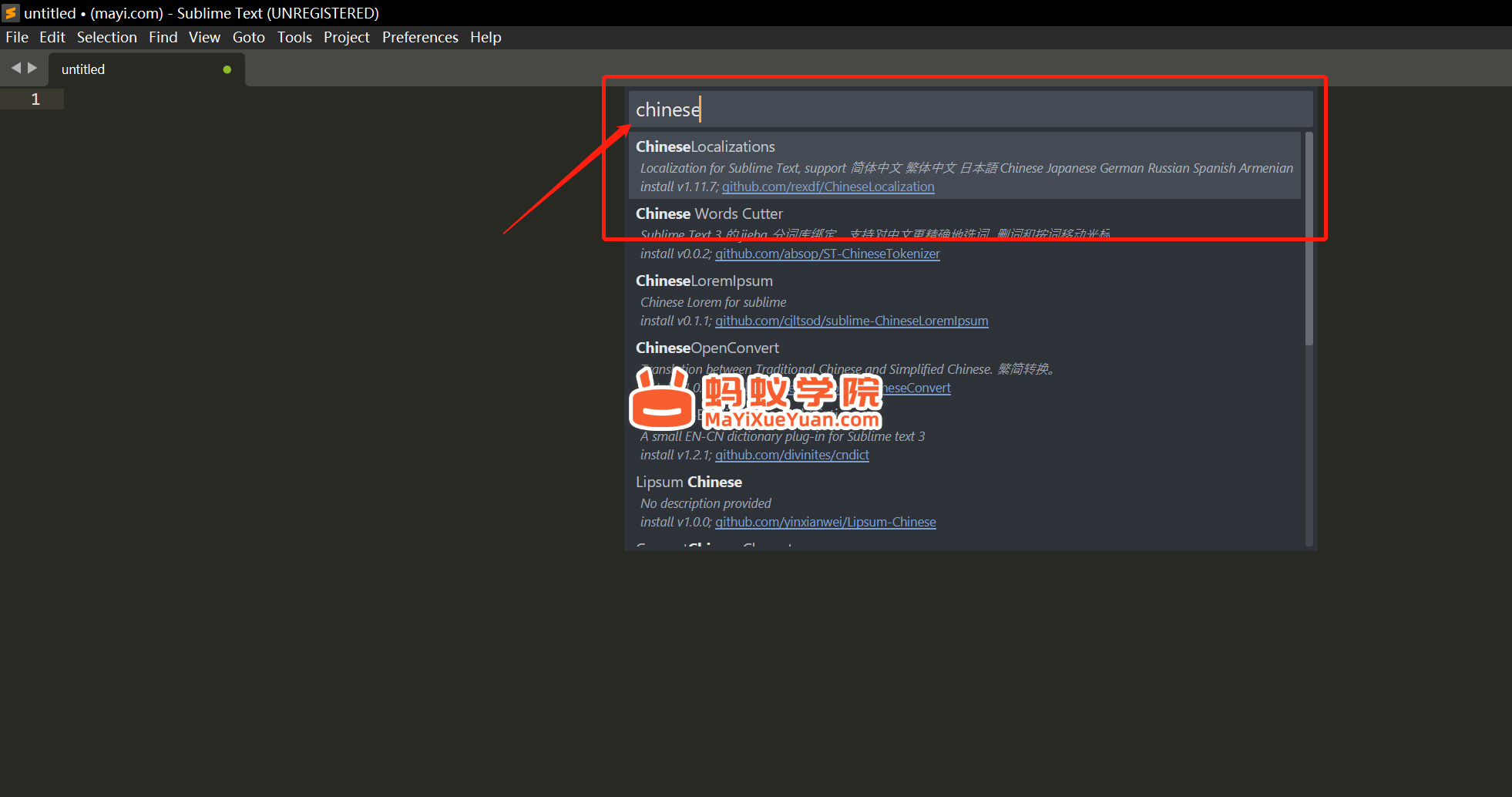Open the Preferences menu

pos(420,37)
